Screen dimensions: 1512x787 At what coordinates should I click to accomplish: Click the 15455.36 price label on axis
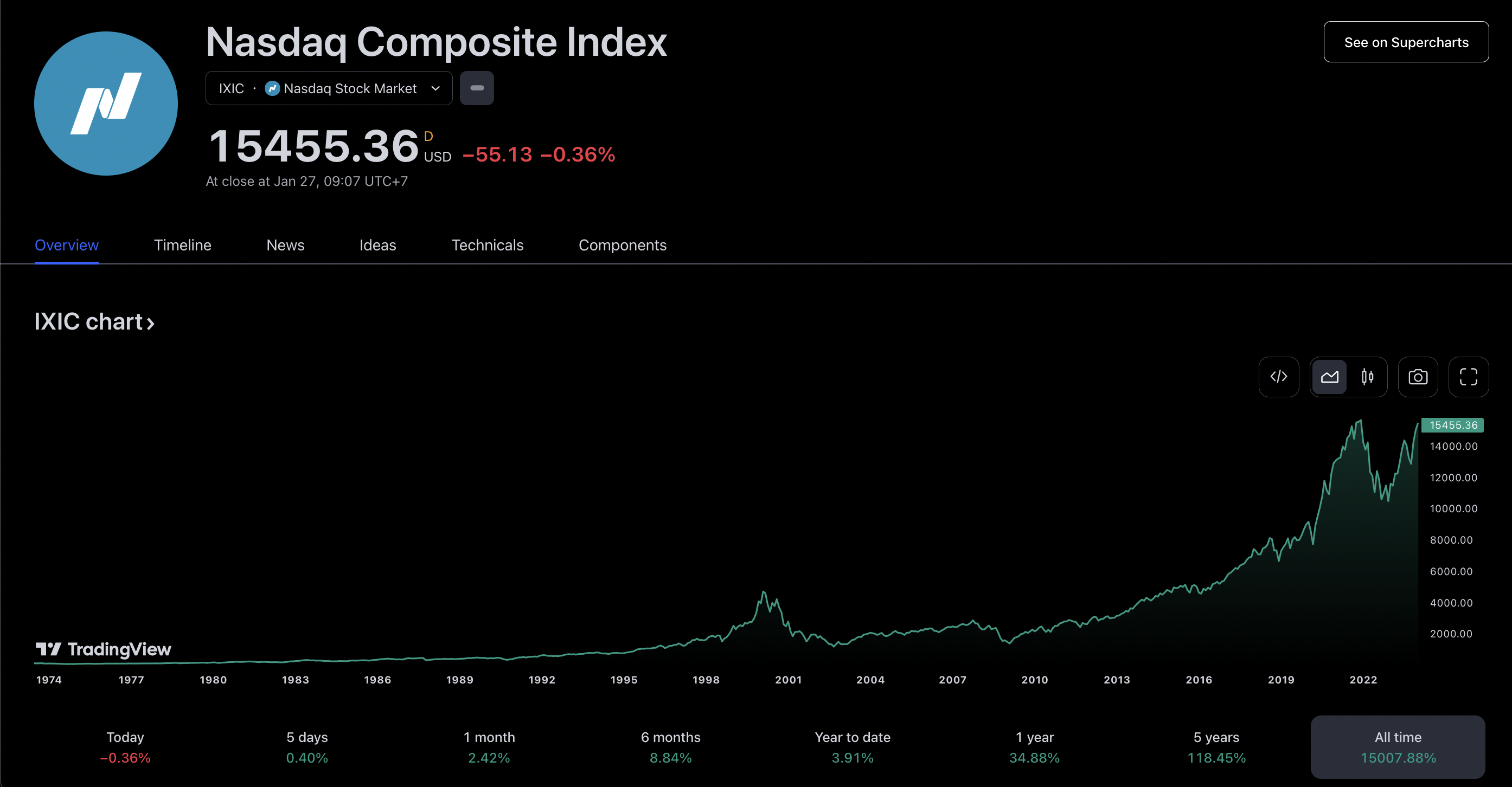tap(1453, 425)
